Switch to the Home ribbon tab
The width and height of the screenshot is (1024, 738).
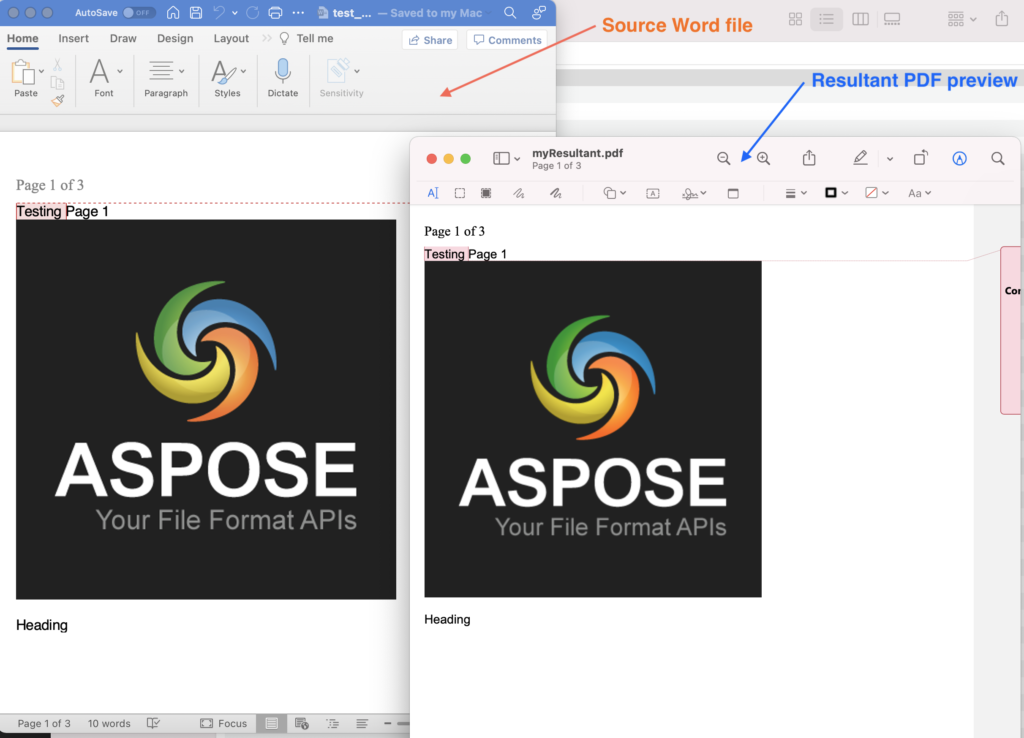click(23, 39)
